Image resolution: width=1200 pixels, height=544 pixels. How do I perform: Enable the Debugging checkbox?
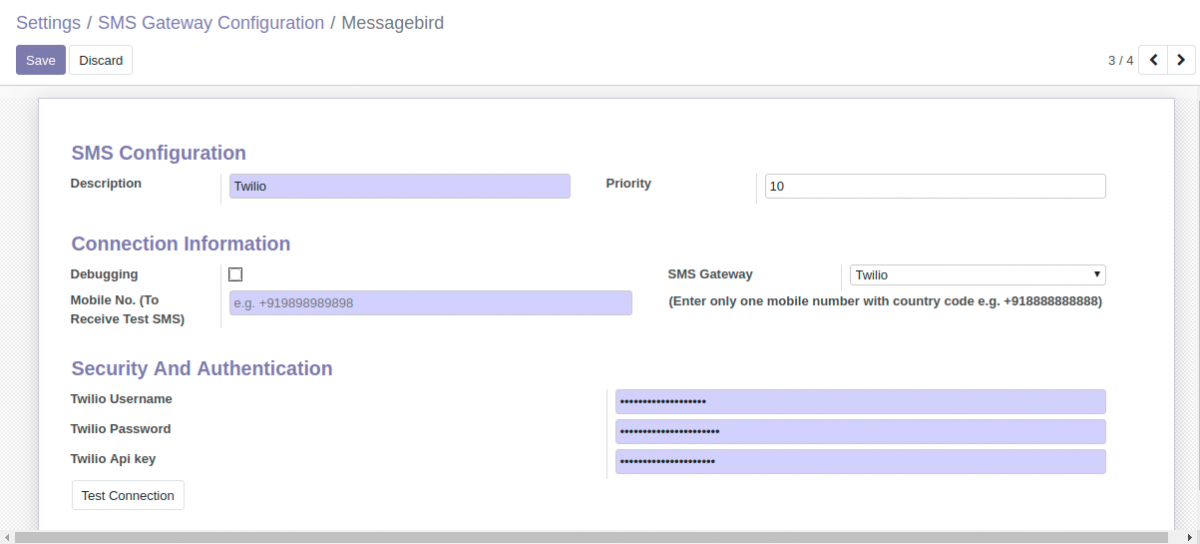[x=236, y=274]
